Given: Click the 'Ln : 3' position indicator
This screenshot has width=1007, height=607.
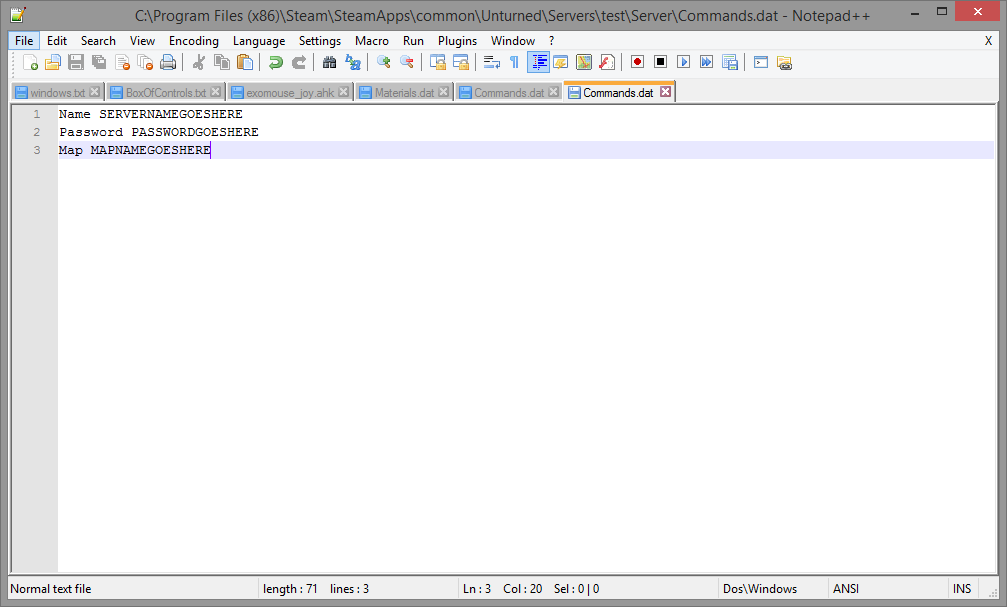Looking at the screenshot, I should (477, 588).
